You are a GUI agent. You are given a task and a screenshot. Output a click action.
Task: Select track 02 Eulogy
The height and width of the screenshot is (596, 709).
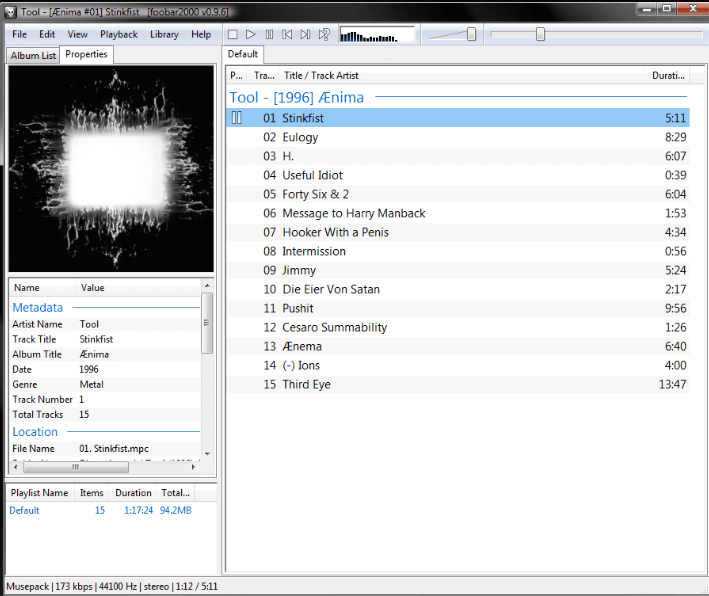[x=458, y=137]
